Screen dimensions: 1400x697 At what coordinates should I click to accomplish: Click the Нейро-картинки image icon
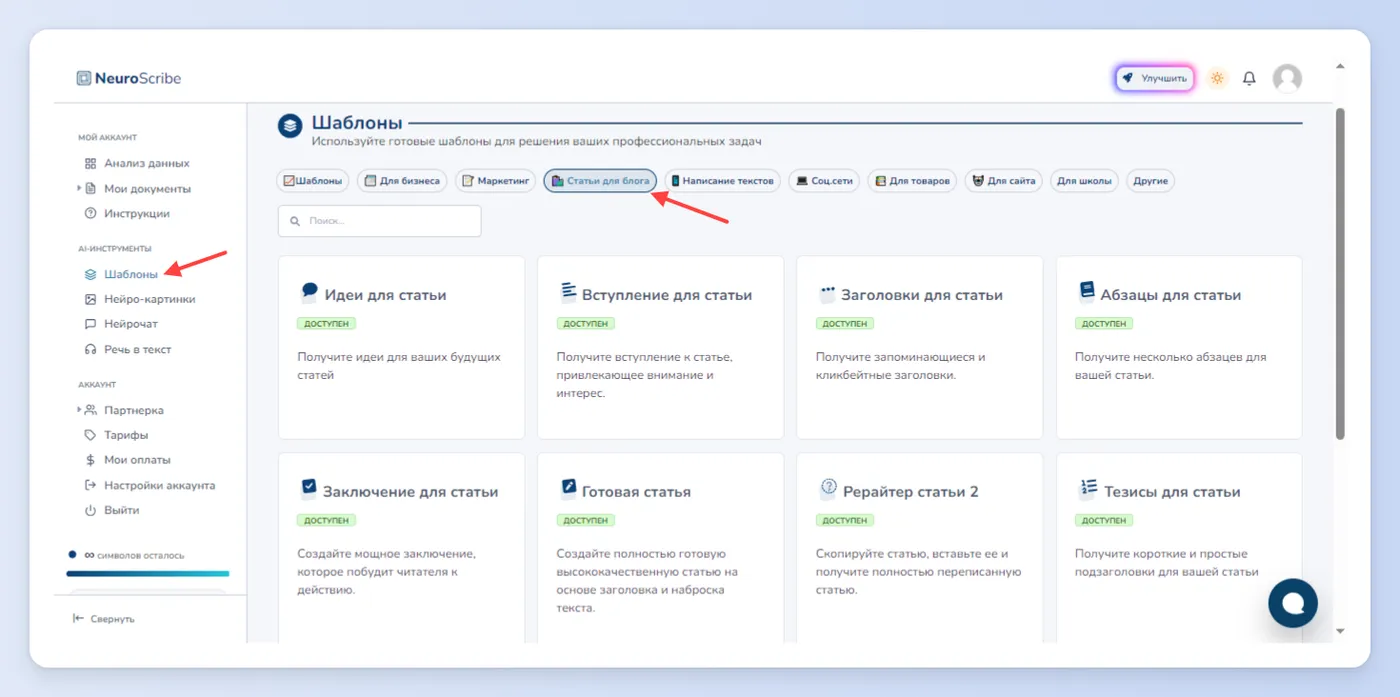point(90,299)
